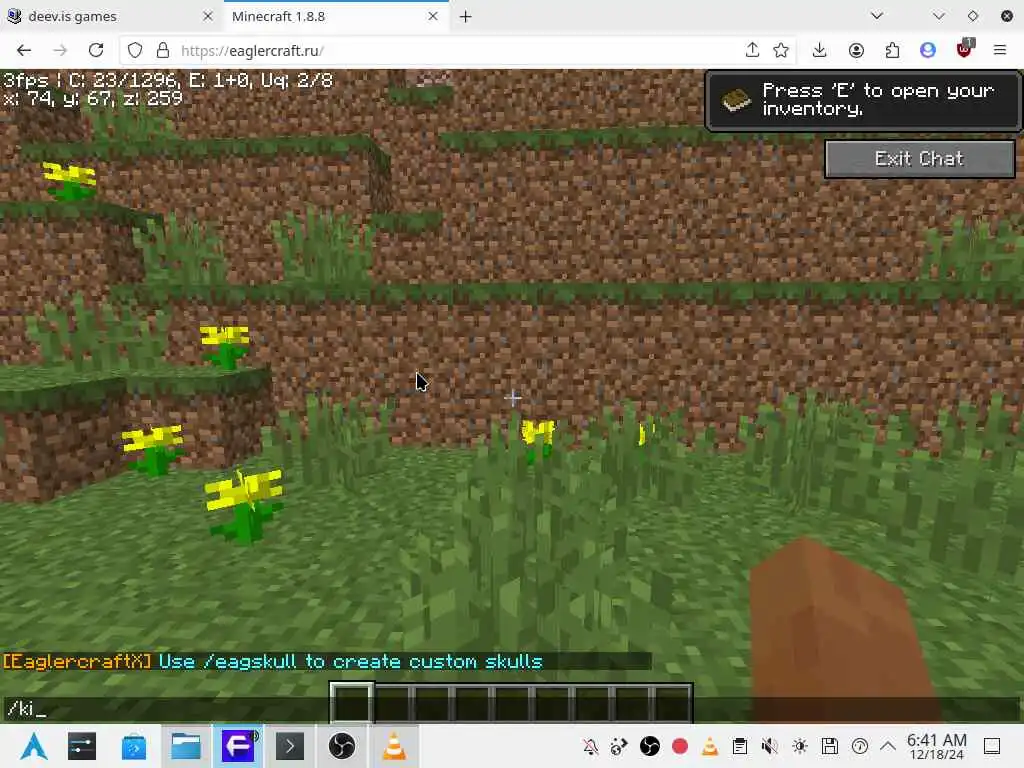This screenshot has width=1024, height=768.
Task: Open the application launcher in the taskbar
Action: tap(33, 746)
